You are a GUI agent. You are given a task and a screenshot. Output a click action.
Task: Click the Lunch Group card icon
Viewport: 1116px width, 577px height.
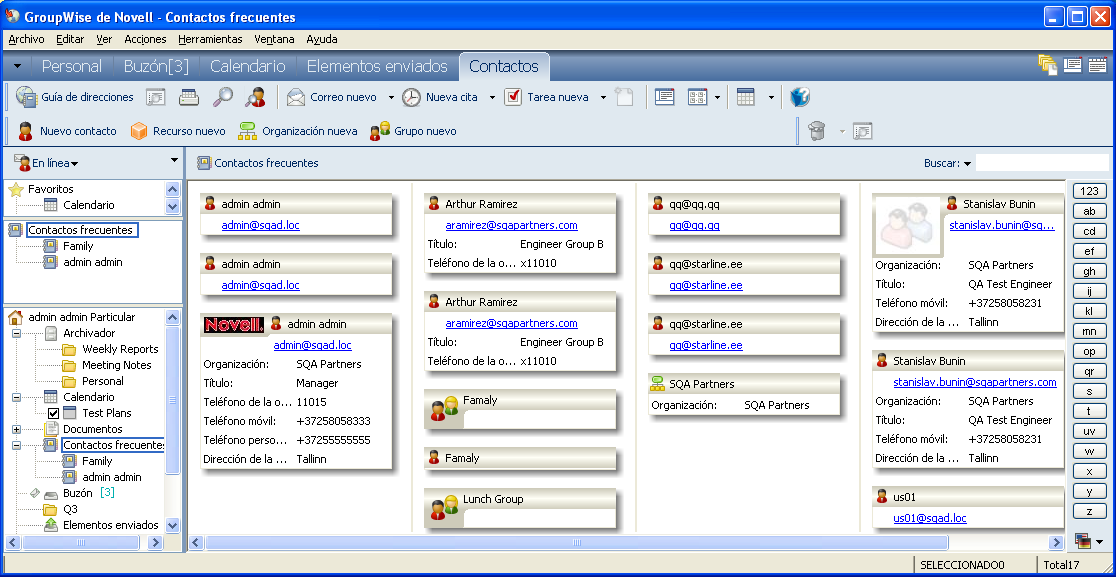(444, 506)
